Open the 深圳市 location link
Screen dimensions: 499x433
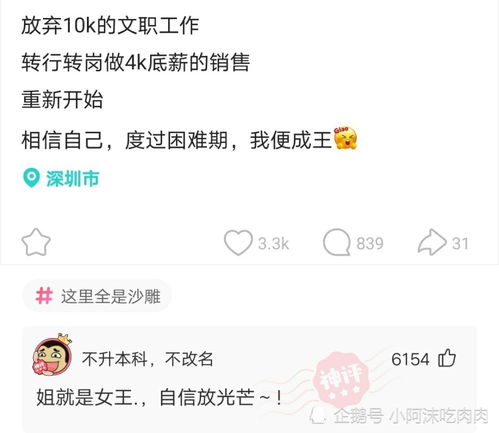pos(73,178)
